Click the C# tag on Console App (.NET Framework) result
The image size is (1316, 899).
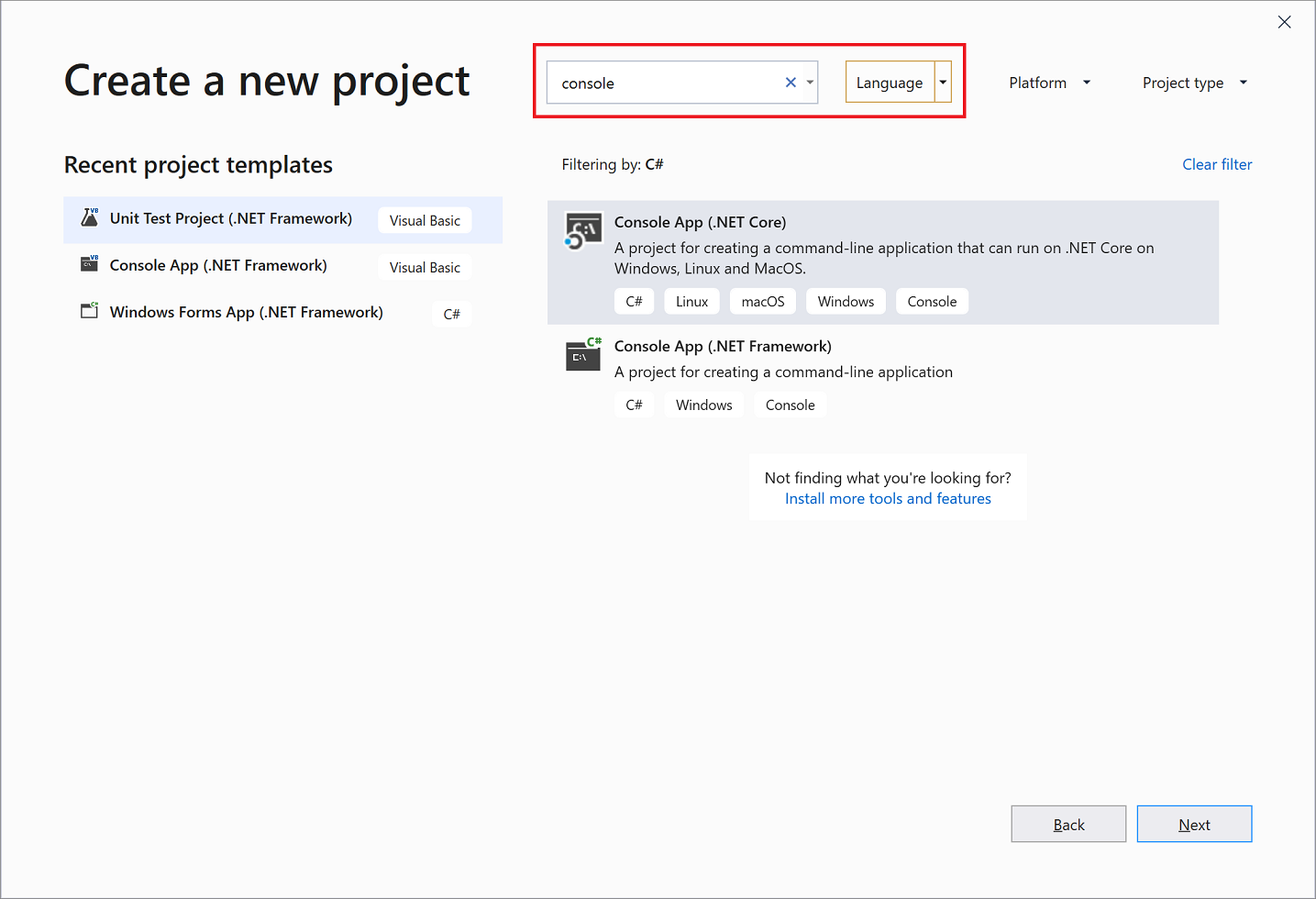(x=634, y=405)
